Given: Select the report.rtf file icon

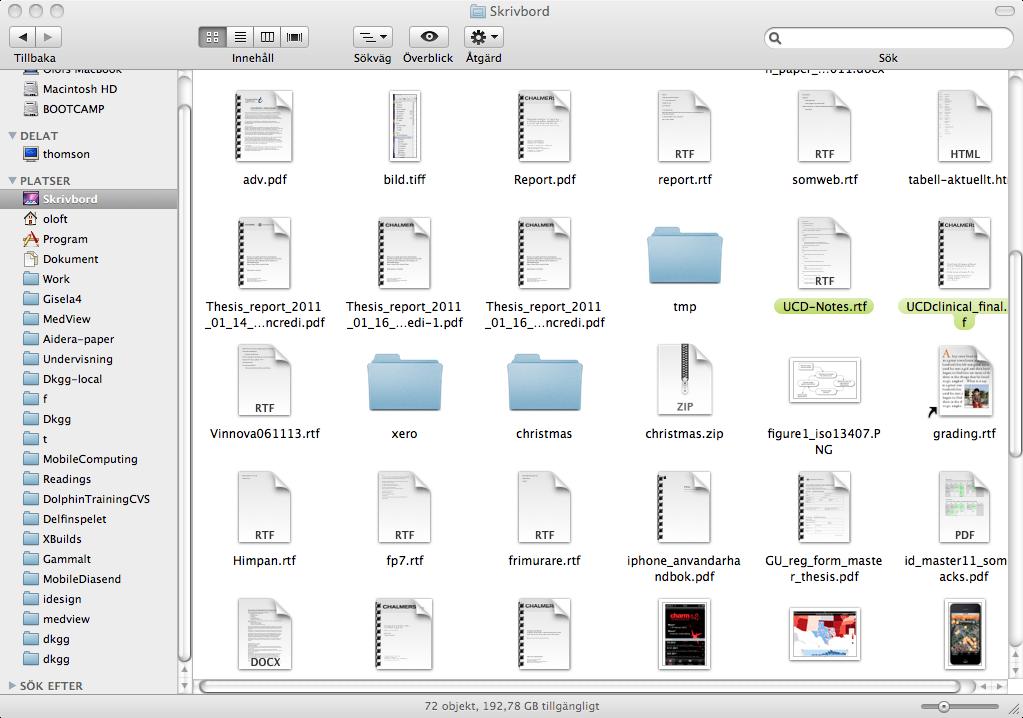Looking at the screenshot, I should [684, 126].
